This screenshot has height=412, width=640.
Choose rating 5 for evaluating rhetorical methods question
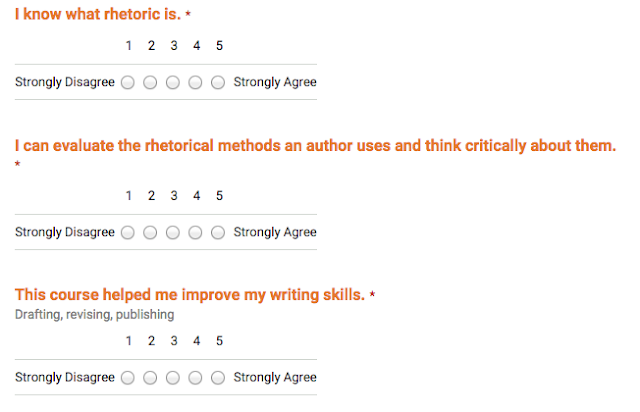point(218,232)
